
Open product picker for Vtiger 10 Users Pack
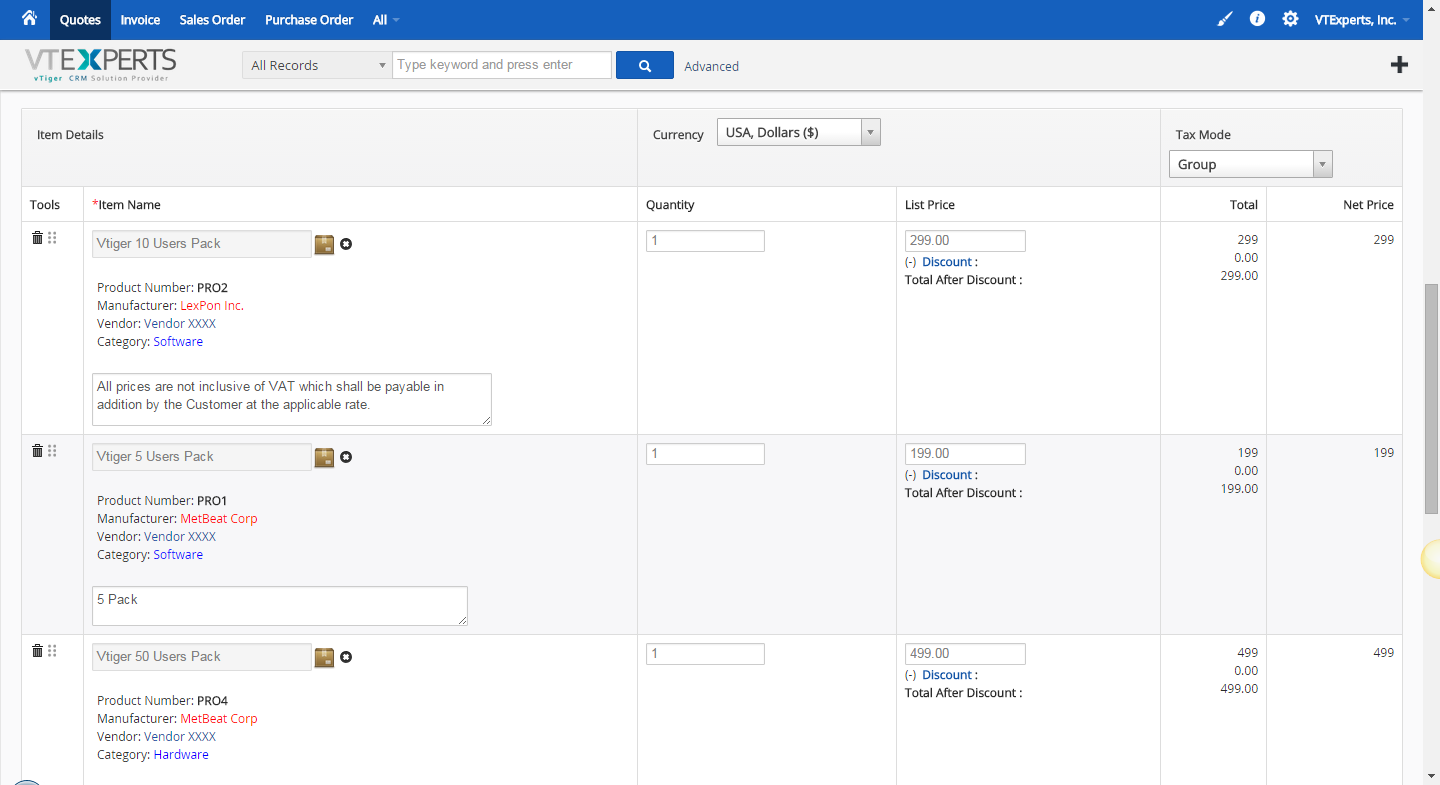click(324, 244)
